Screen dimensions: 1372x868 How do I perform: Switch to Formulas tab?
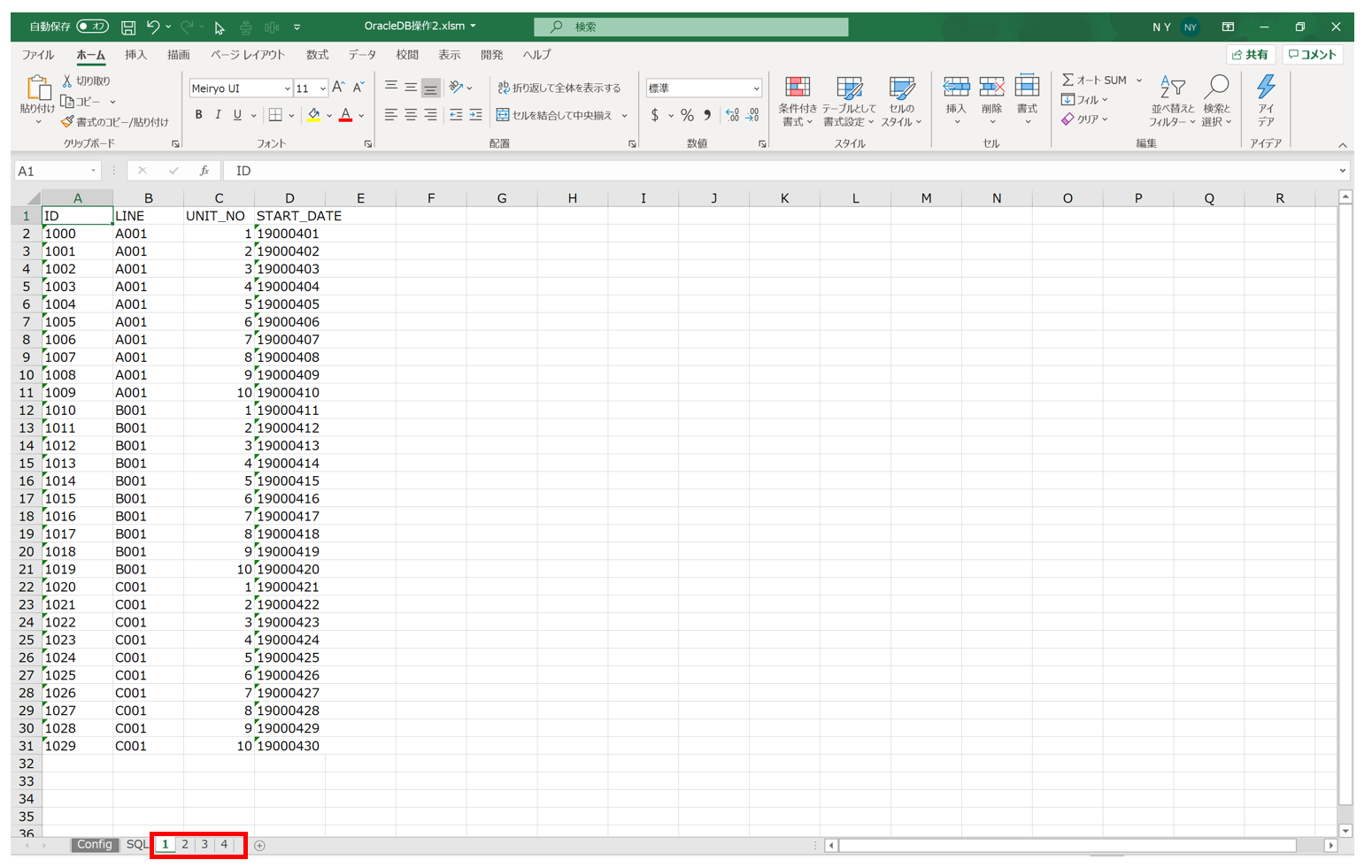[x=317, y=55]
